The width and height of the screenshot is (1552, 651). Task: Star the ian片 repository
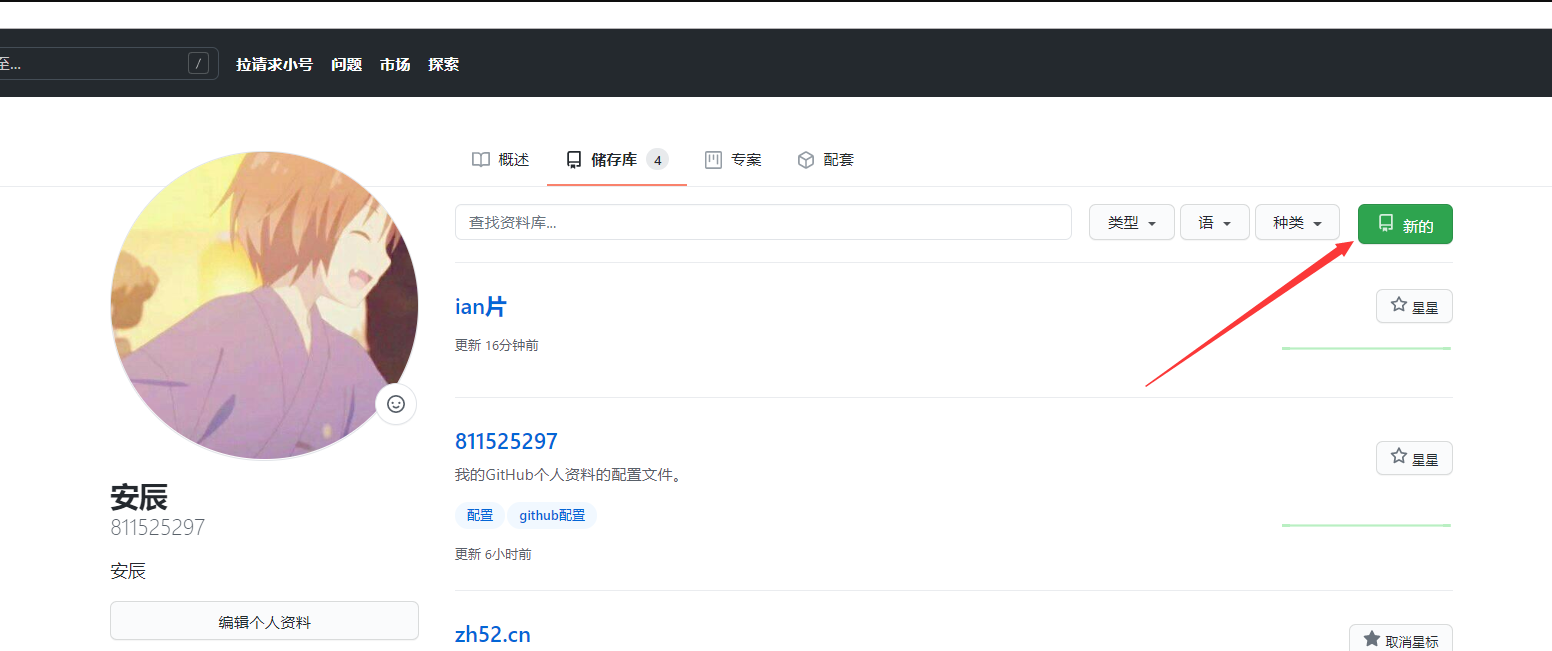click(1414, 306)
